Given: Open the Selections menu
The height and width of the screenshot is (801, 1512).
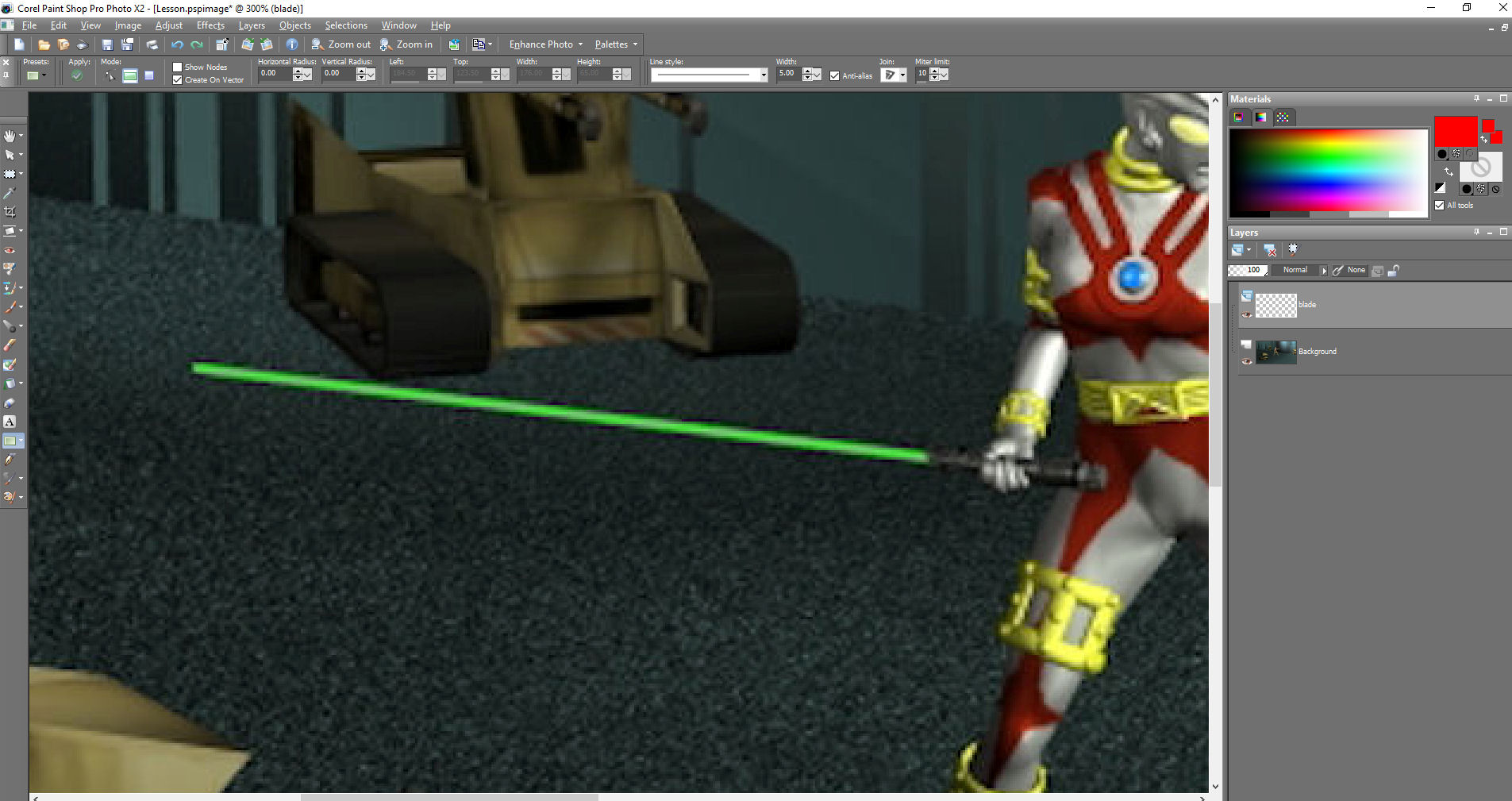Looking at the screenshot, I should point(346,25).
